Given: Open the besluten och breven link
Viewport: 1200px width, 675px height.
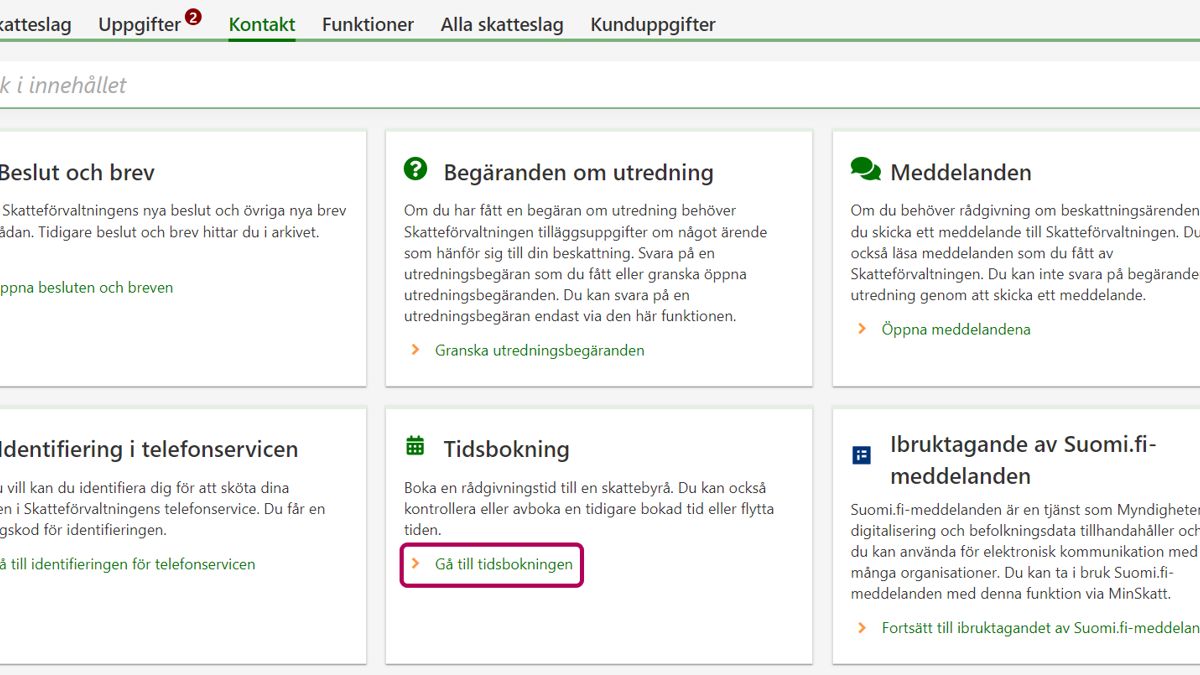Looking at the screenshot, I should pyautogui.click(x=85, y=287).
